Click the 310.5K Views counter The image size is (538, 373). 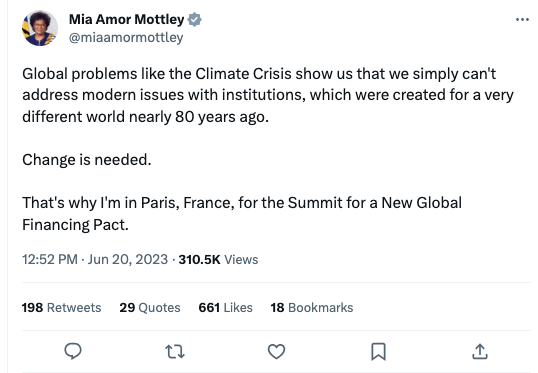218,259
